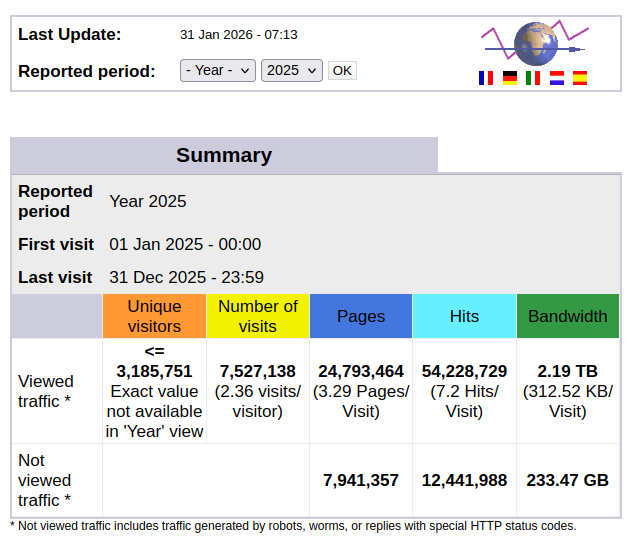The image size is (627, 540).
Task: Click the cyan Hits column header
Action: pyautogui.click(x=464, y=316)
